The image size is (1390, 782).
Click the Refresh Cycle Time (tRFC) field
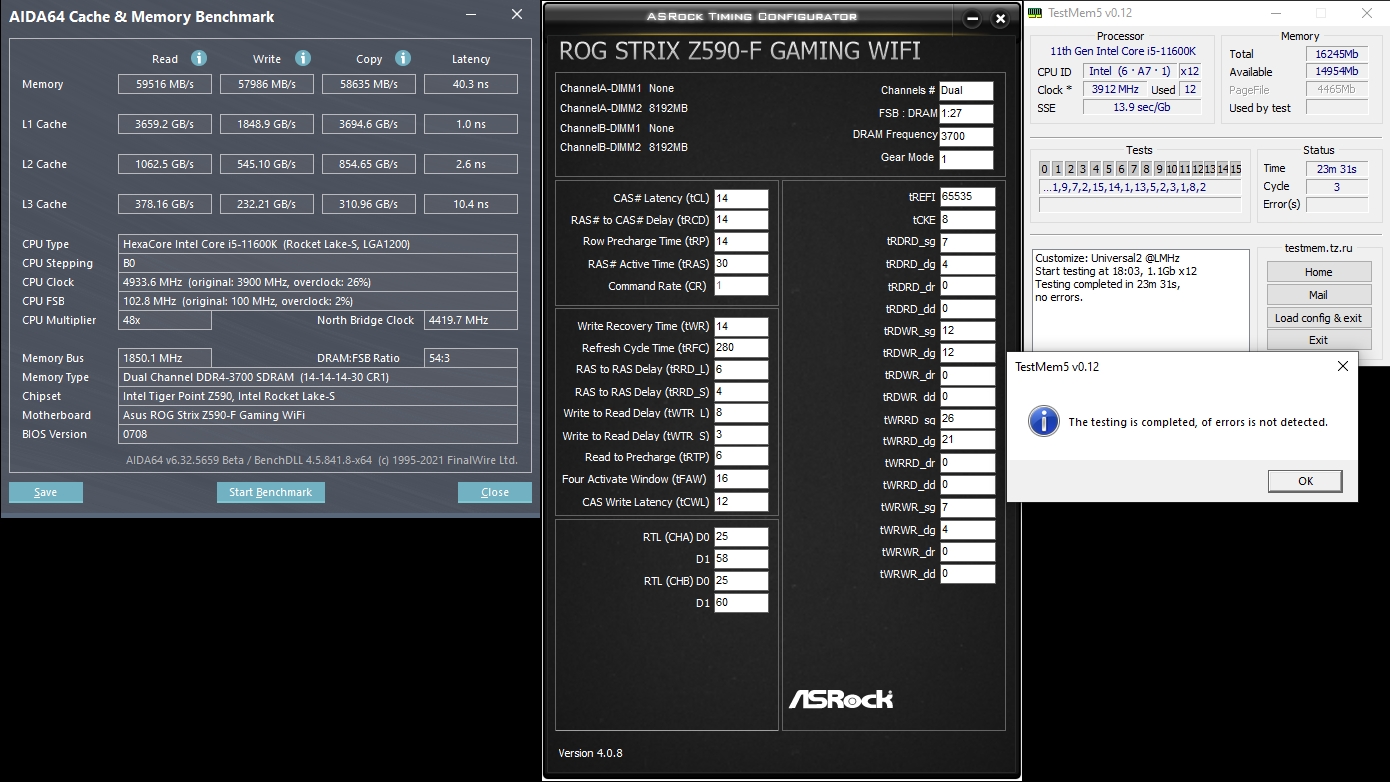(x=741, y=348)
